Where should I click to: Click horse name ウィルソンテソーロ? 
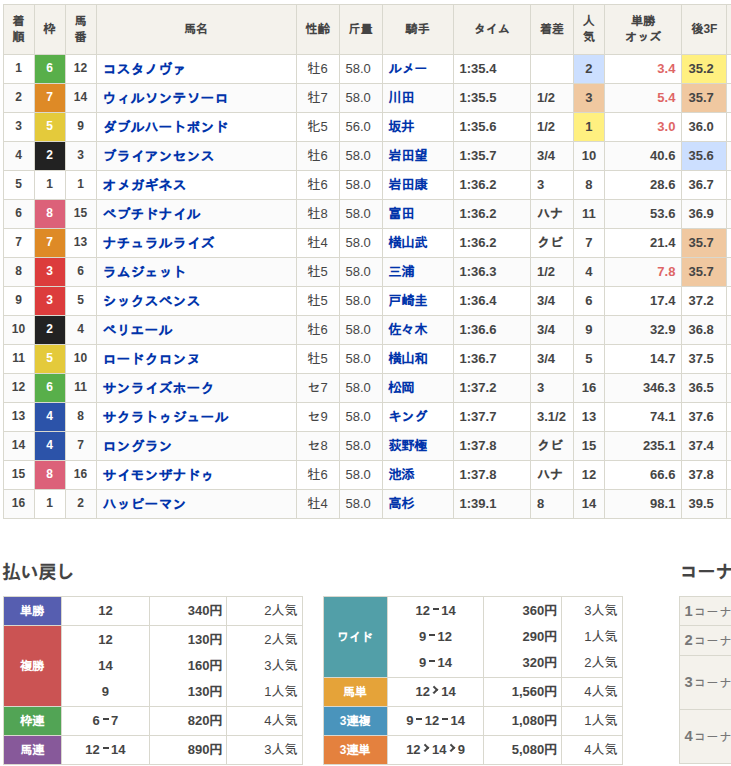click(x=165, y=98)
